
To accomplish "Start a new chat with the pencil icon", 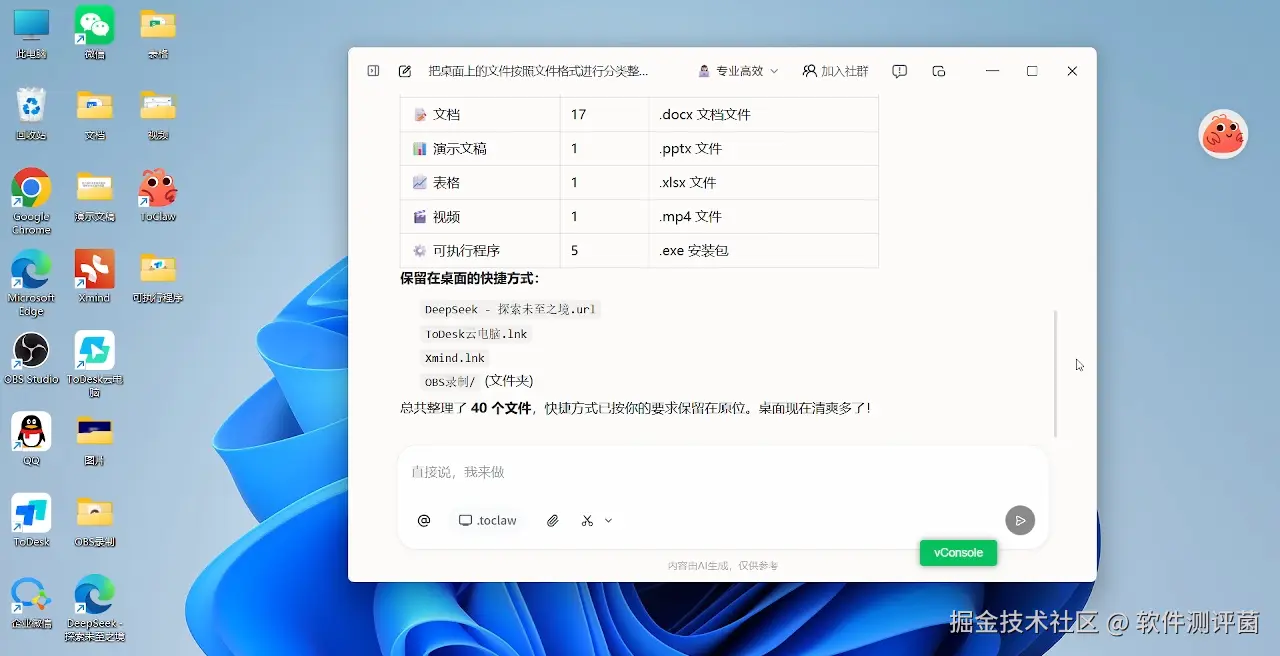I will click(404, 70).
